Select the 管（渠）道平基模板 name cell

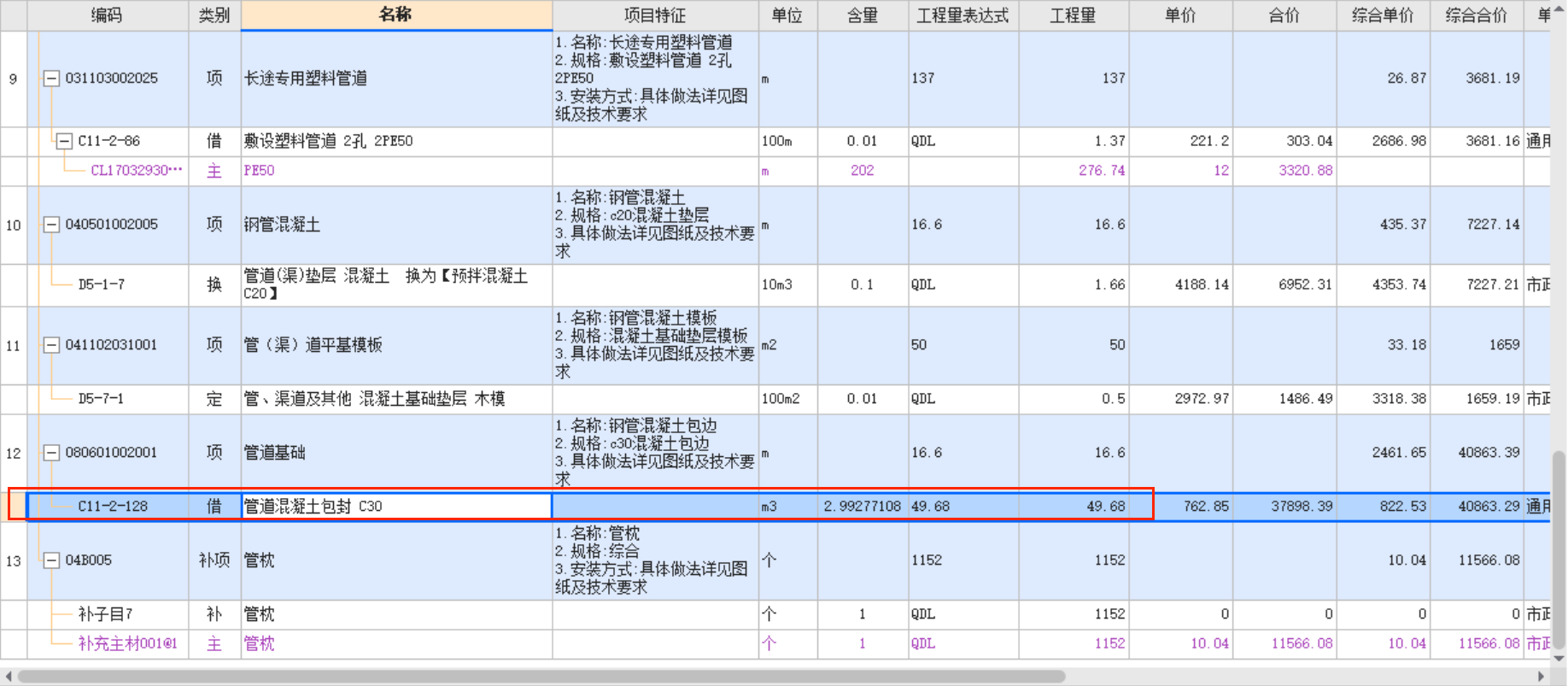pos(396,346)
